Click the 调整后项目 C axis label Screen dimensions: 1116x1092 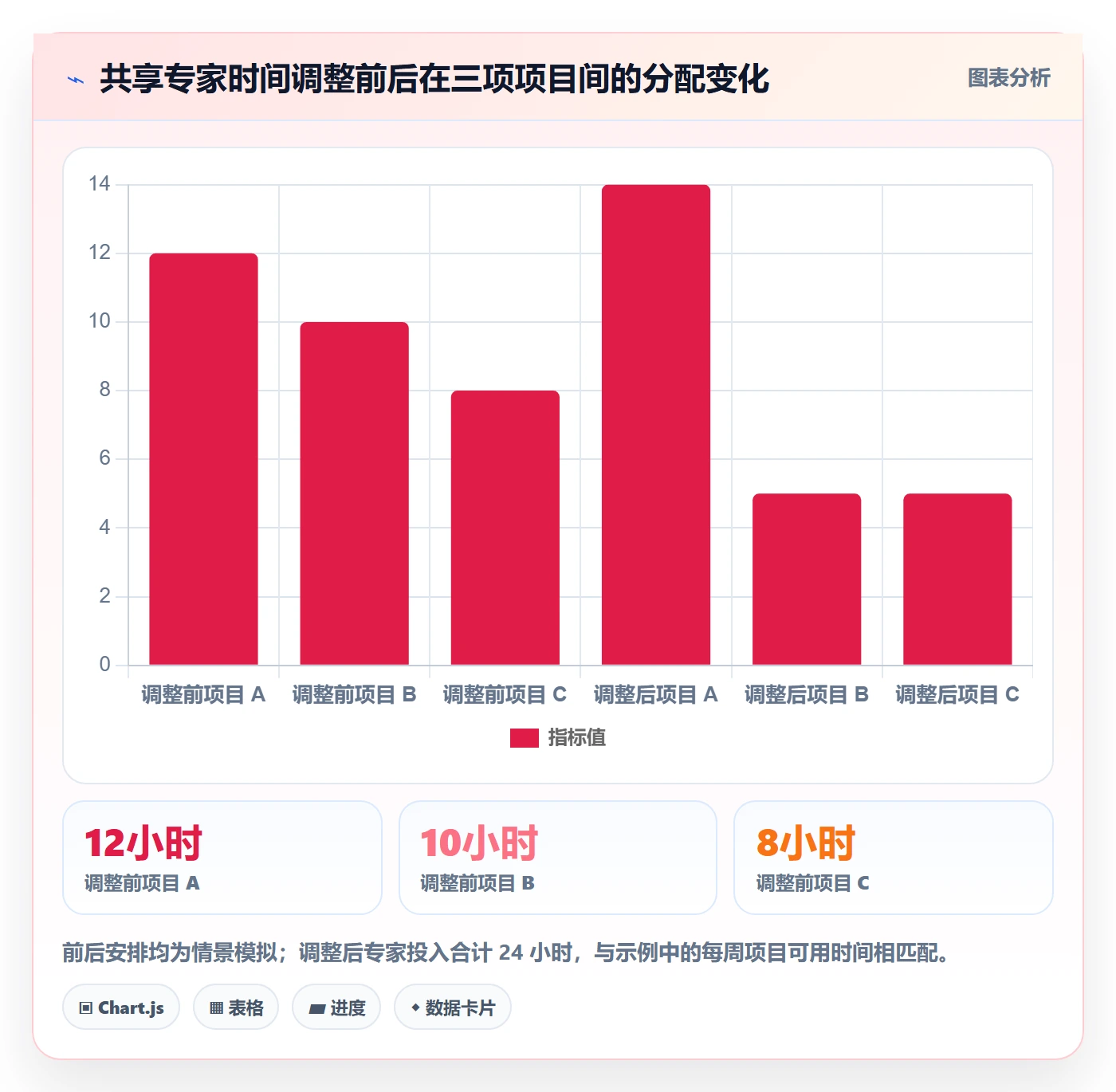pos(957,695)
